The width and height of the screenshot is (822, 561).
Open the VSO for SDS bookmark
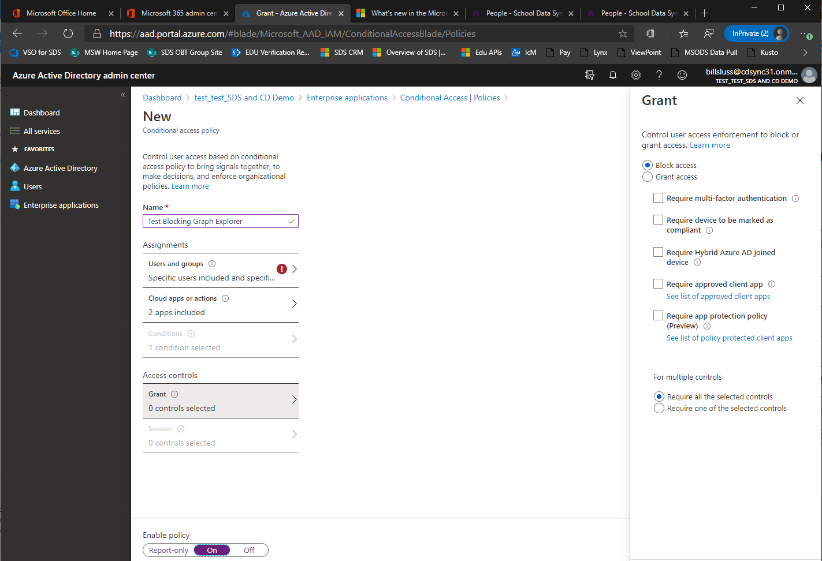point(36,52)
